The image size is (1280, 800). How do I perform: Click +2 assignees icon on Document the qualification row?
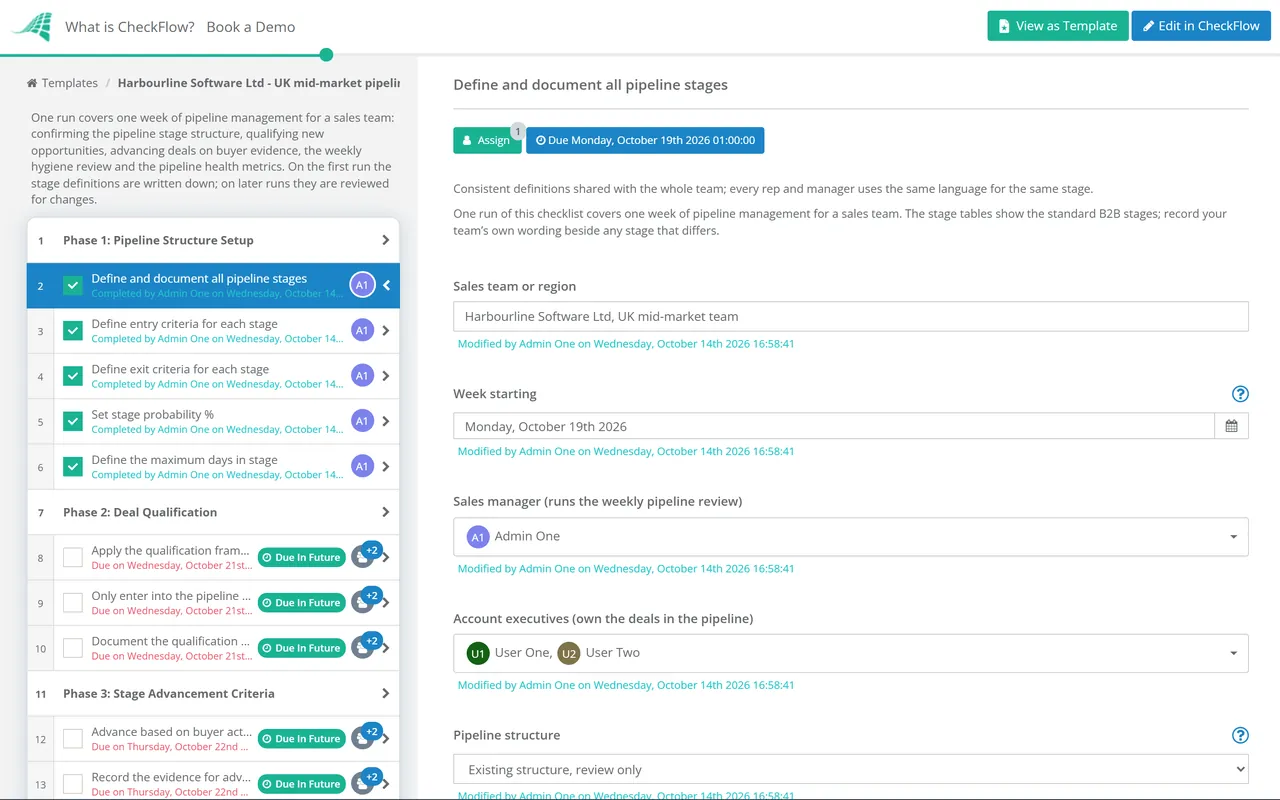pyautogui.click(x=366, y=645)
